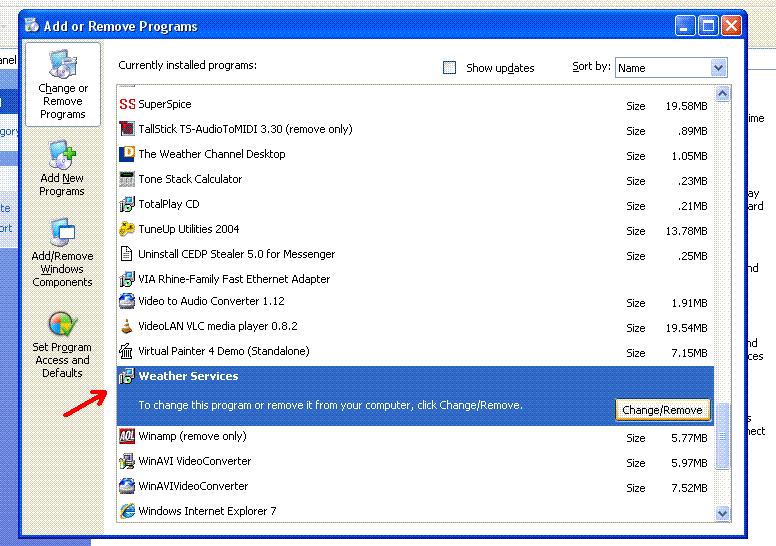776x546 pixels.
Task: Click the TallStick TS-AudioToMIDI icon
Action: tap(127, 129)
